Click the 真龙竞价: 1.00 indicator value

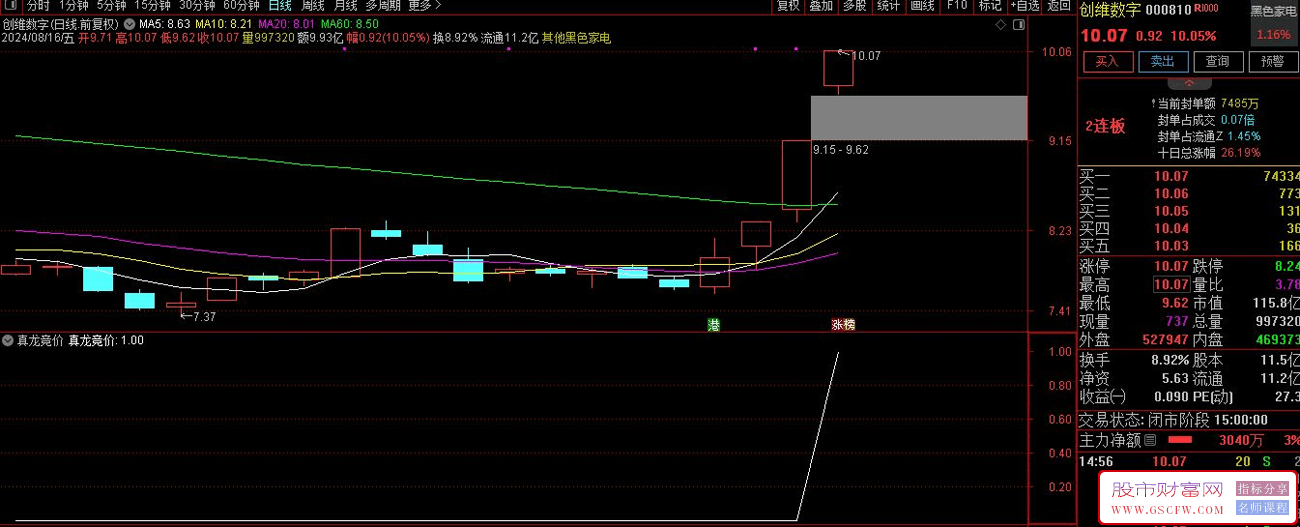tap(106, 340)
